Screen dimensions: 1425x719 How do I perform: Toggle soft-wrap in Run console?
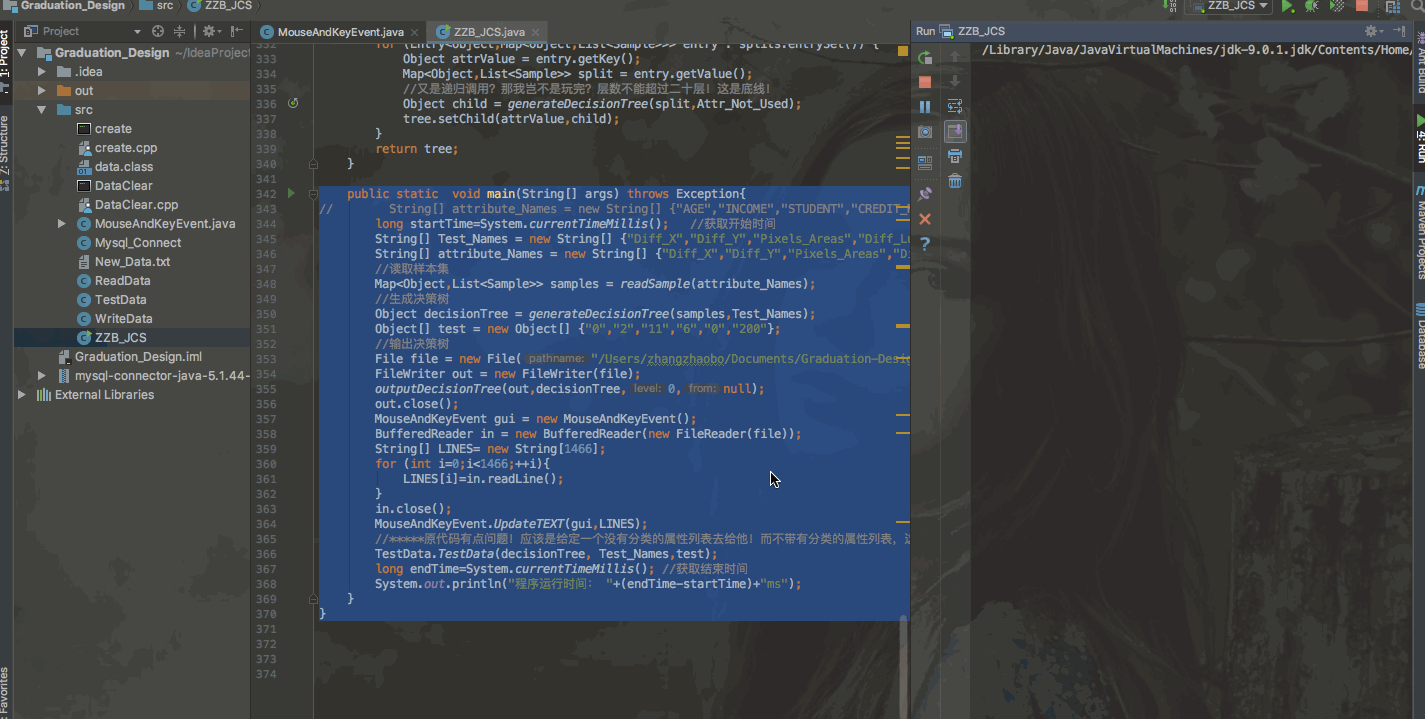pos(955,107)
